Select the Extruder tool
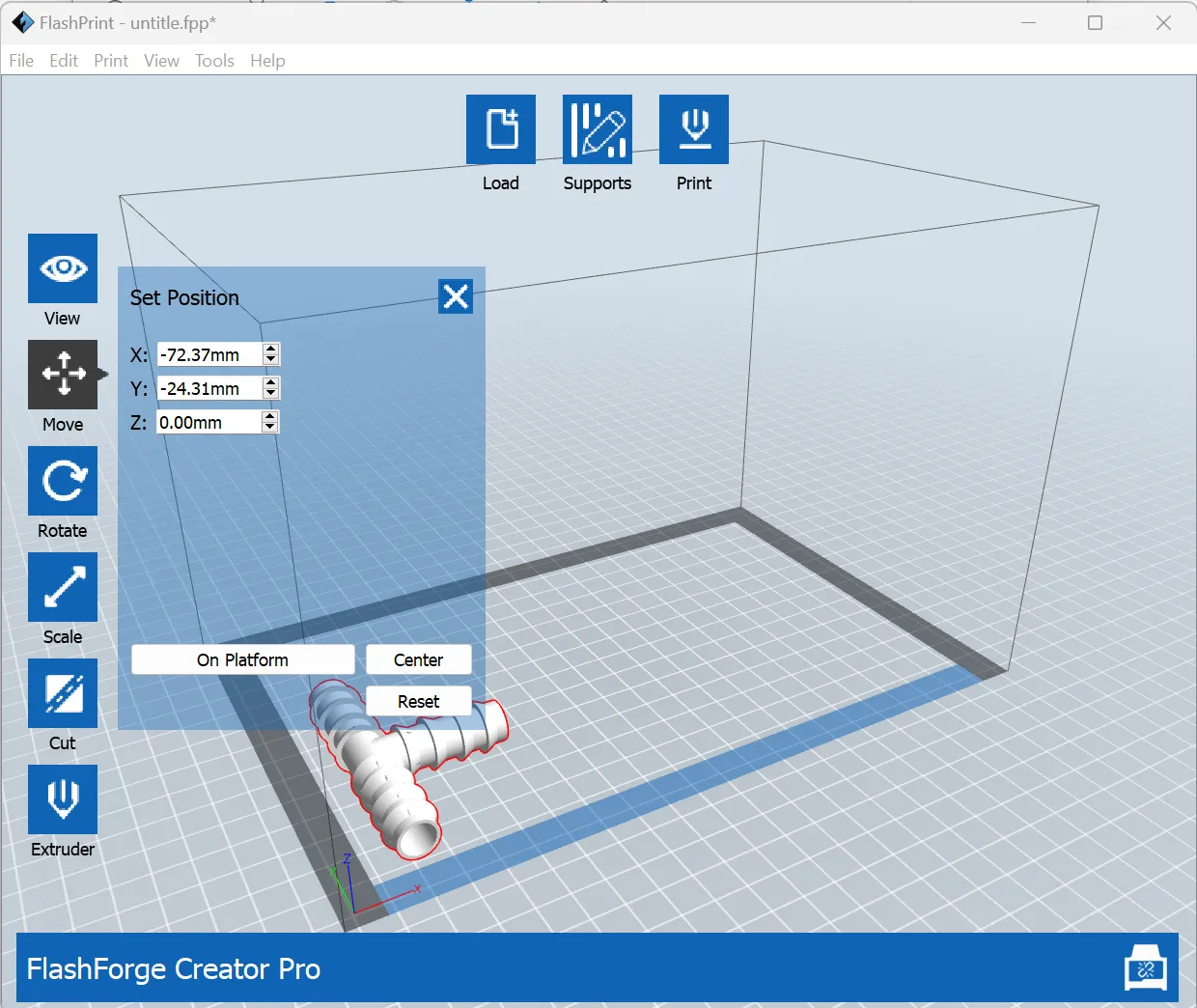The height and width of the screenshot is (1008, 1197). pos(63,799)
